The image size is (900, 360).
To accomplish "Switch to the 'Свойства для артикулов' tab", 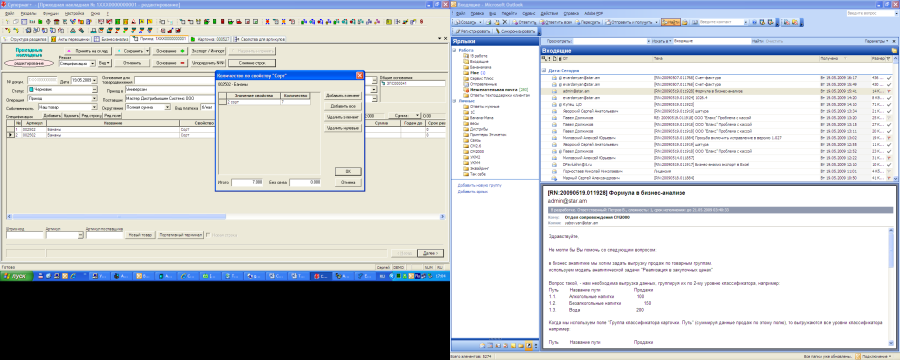I will click(258, 39).
